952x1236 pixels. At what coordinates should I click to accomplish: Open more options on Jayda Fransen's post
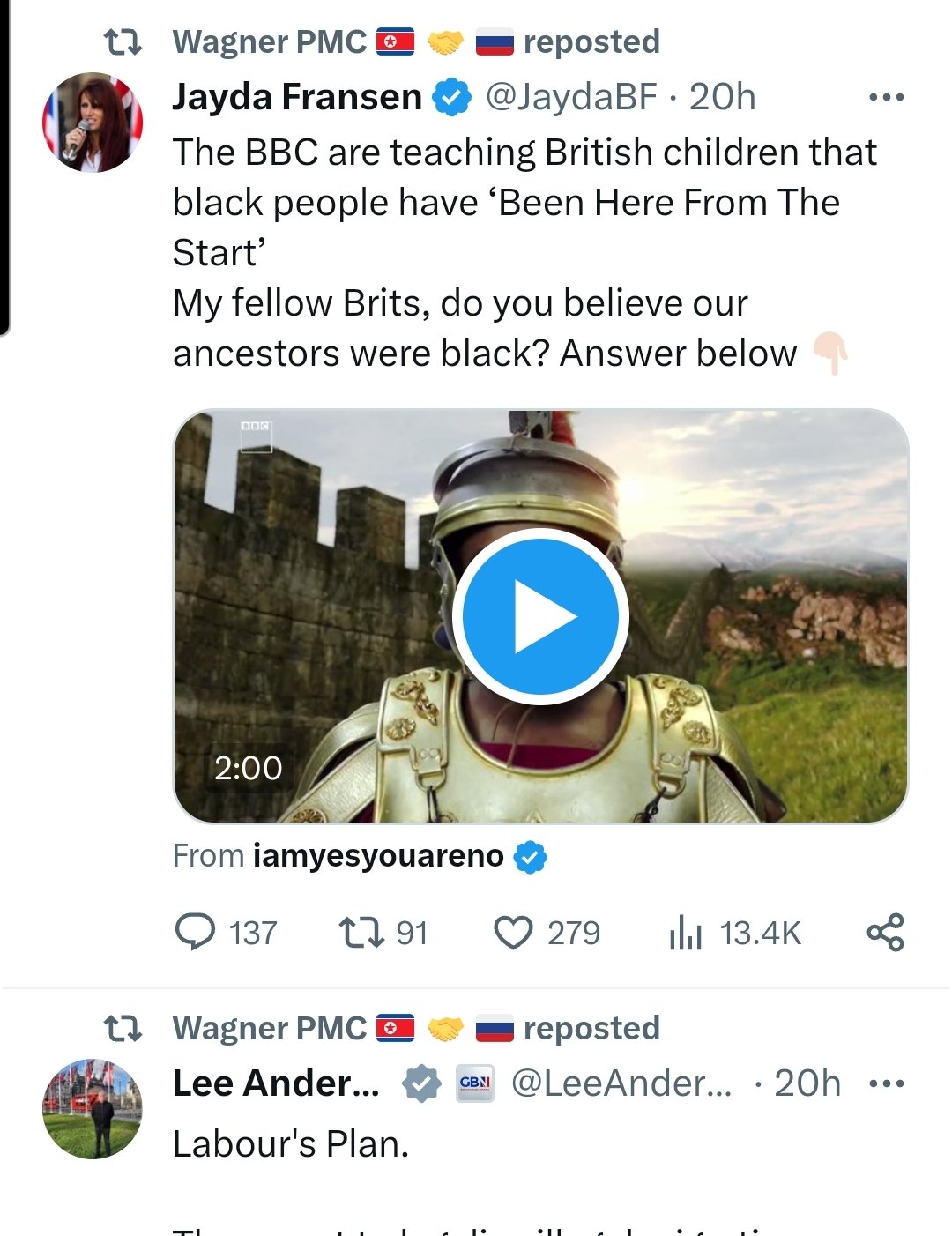pos(886,97)
